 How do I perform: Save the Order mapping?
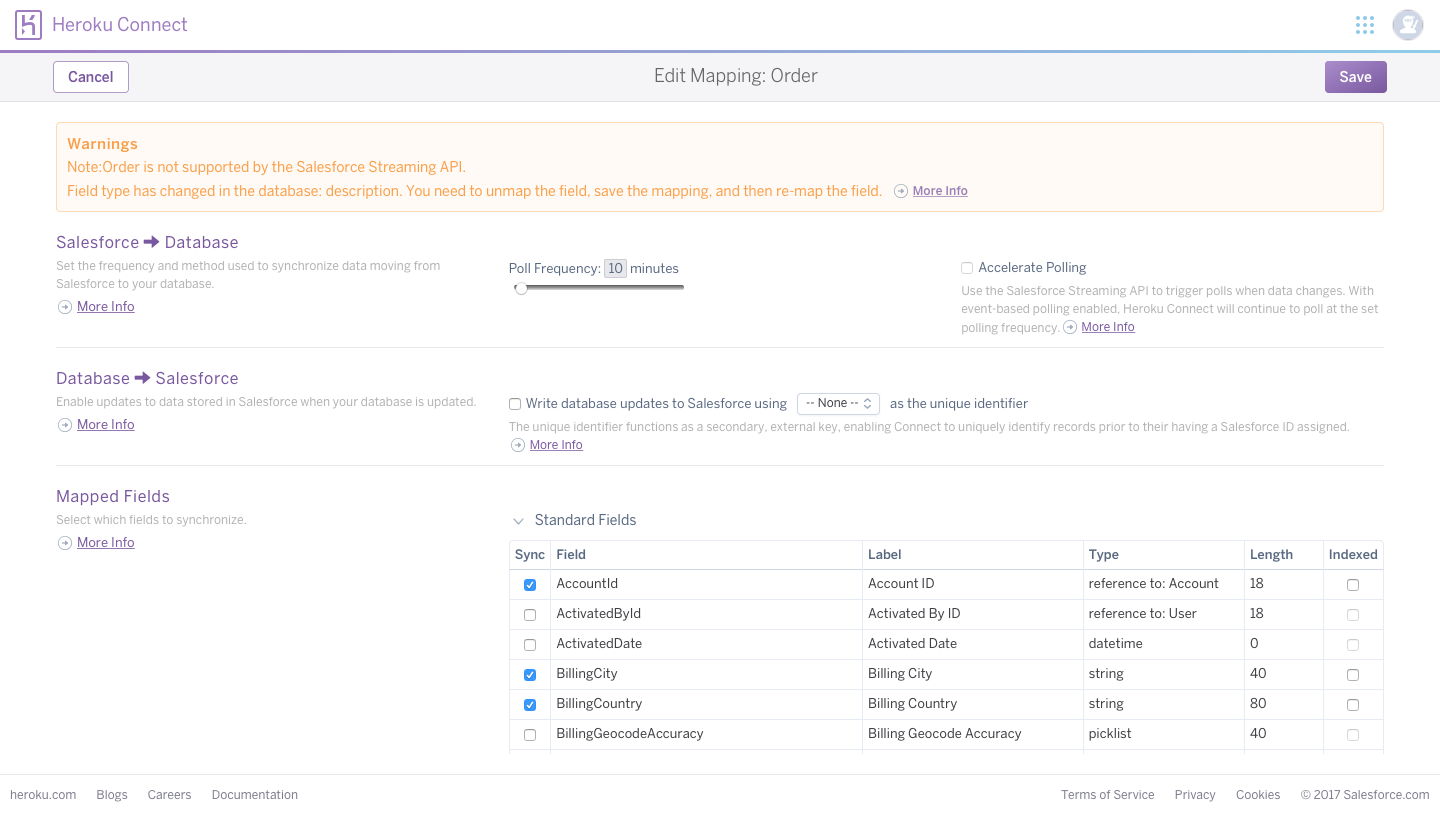[x=1355, y=77]
